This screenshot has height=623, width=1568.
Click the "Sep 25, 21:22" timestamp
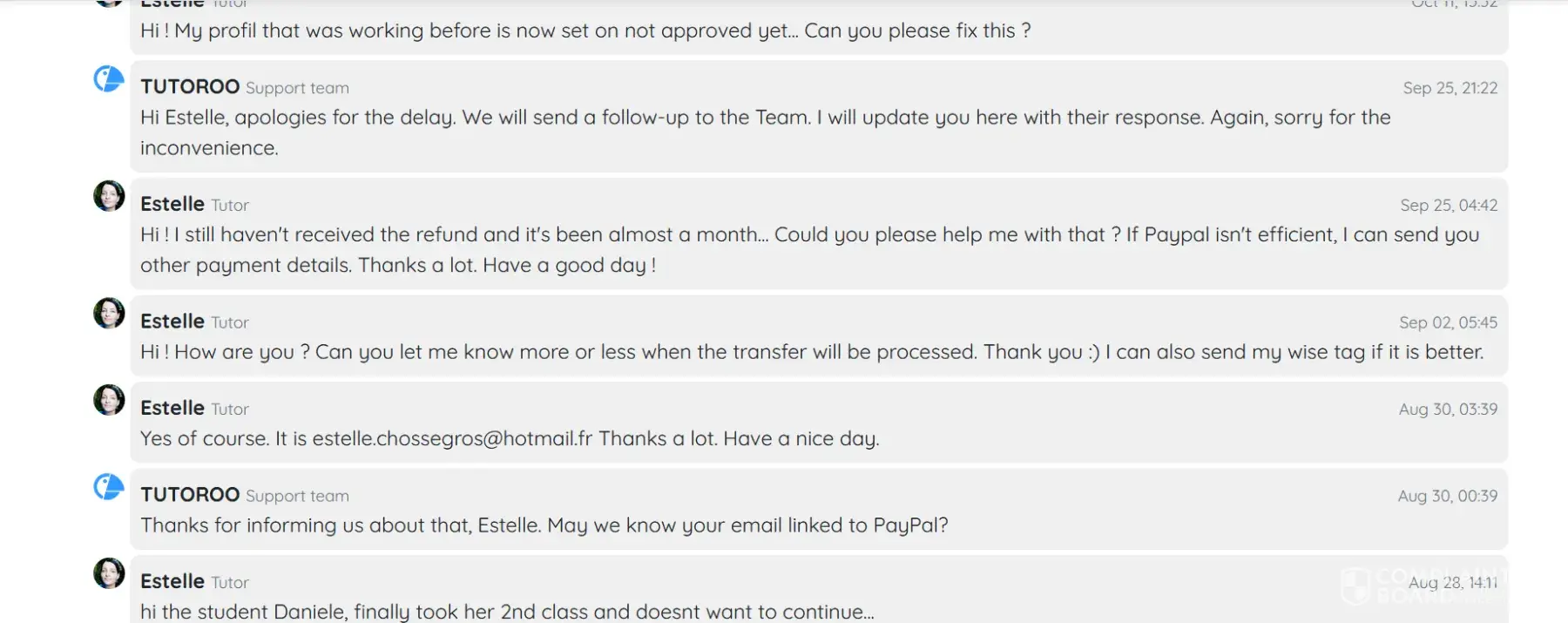[x=1450, y=88]
